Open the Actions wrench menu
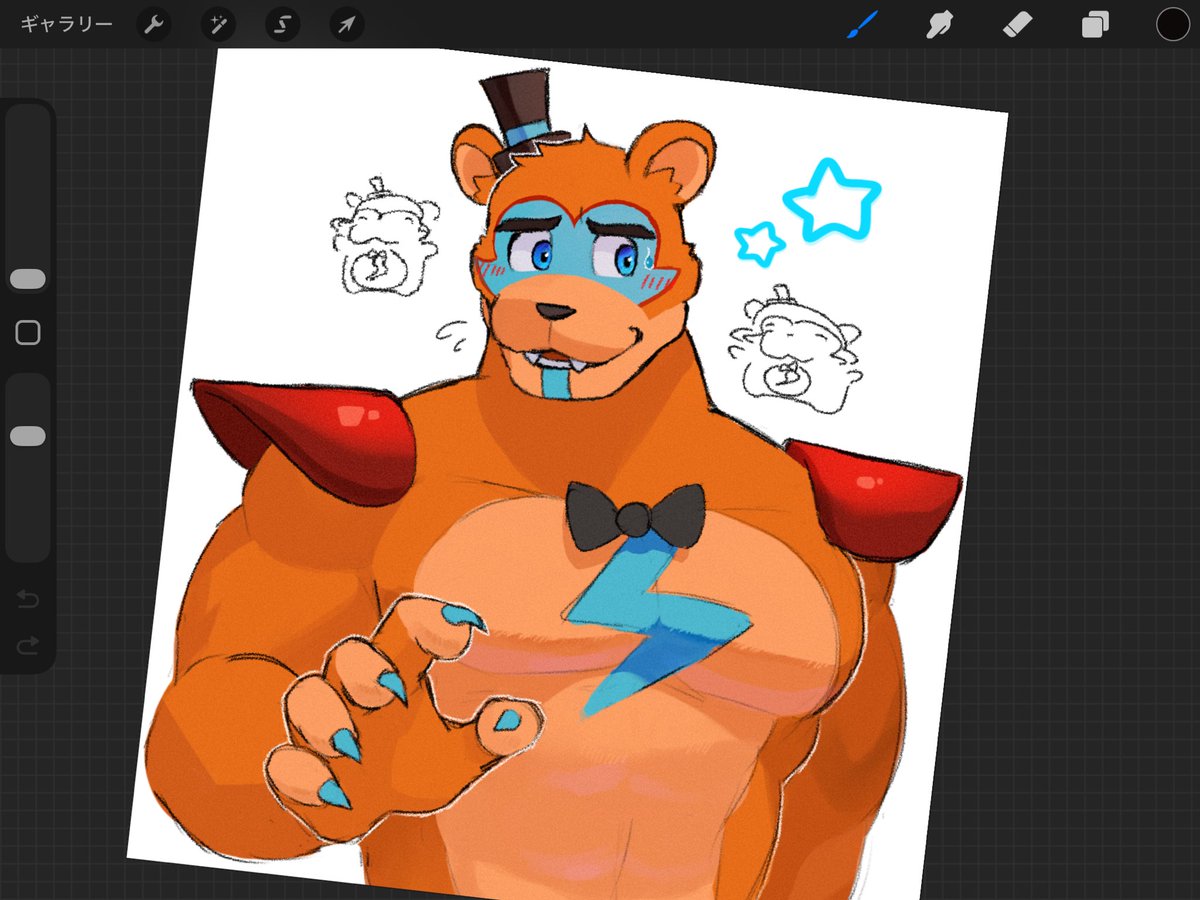Screen dimensions: 1200x900 [x=154, y=24]
